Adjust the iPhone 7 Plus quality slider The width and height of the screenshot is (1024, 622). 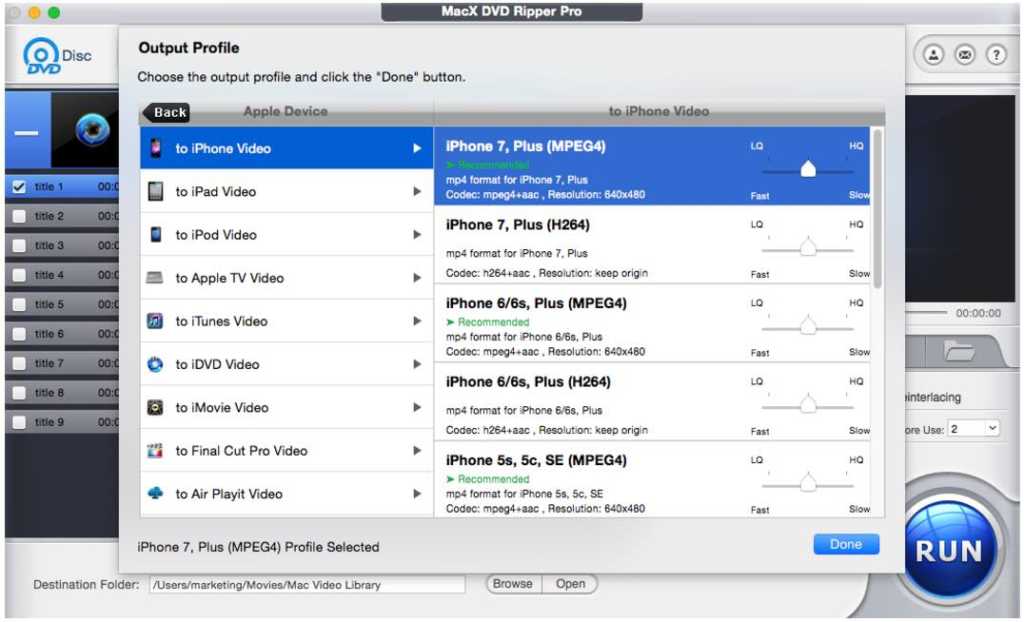click(x=806, y=169)
